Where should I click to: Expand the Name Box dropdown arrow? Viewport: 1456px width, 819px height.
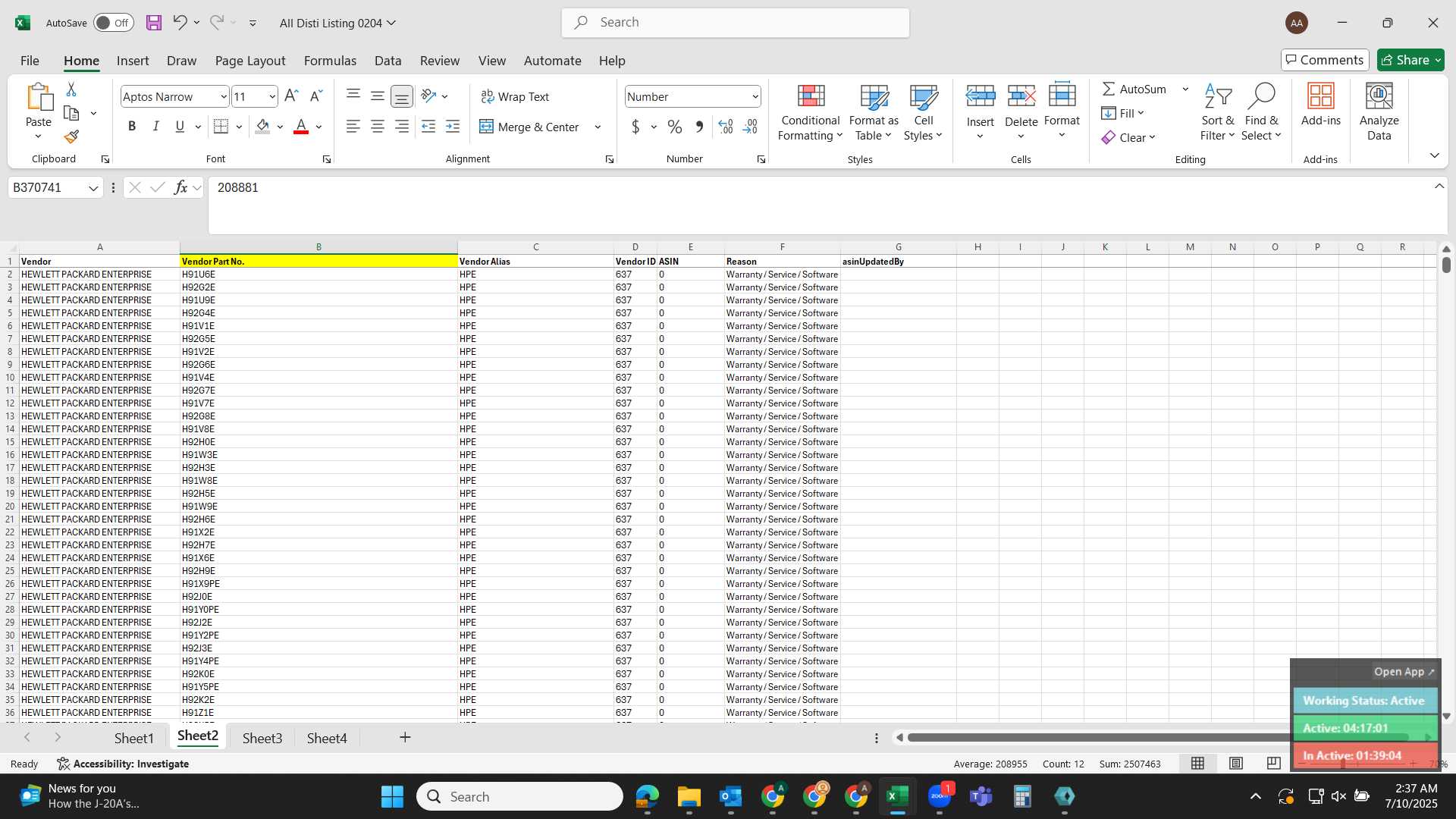click(93, 188)
